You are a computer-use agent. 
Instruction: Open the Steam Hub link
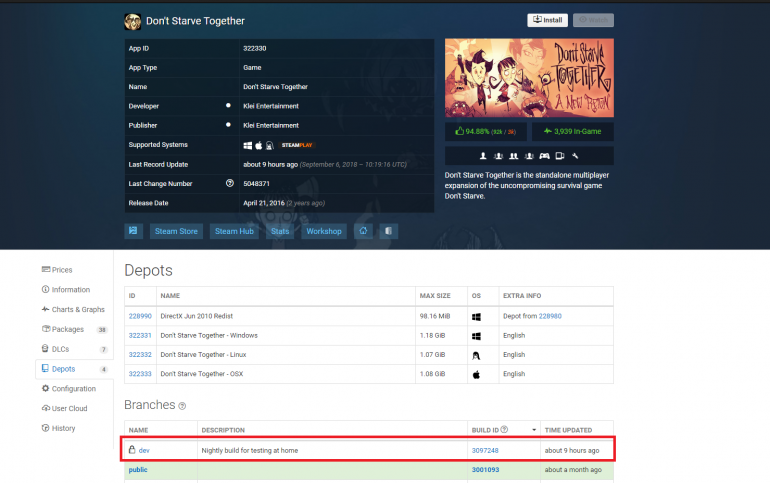click(x=234, y=231)
